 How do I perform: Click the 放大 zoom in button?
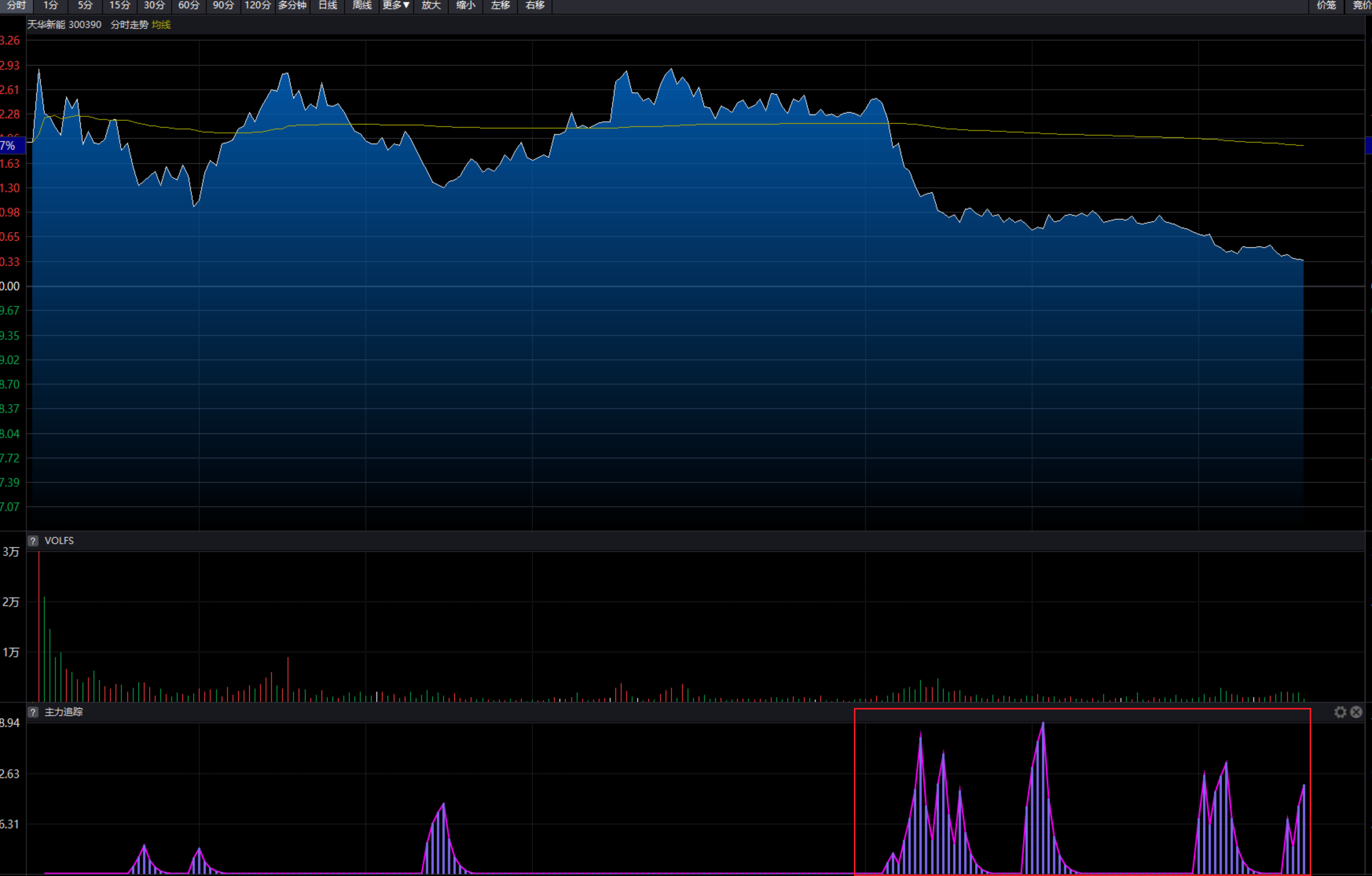[x=431, y=6]
